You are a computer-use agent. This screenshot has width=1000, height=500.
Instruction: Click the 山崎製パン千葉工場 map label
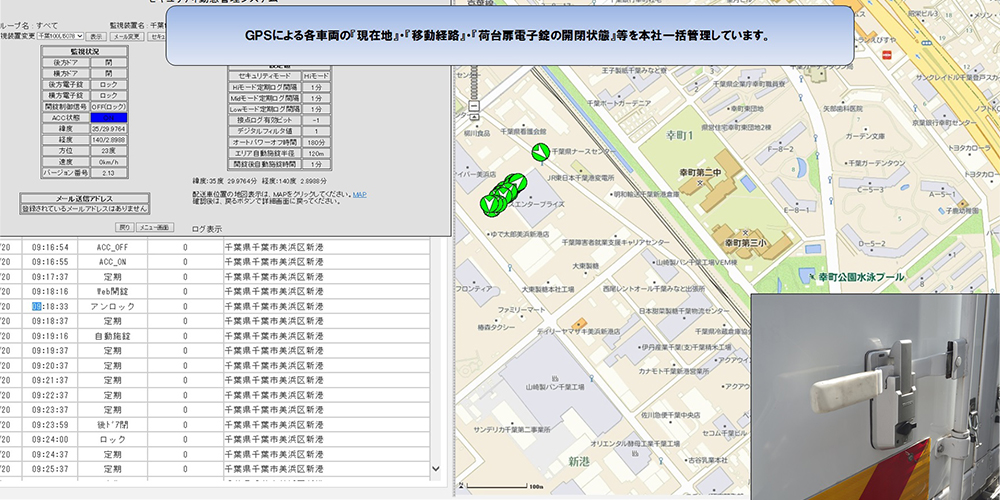(x=555, y=387)
